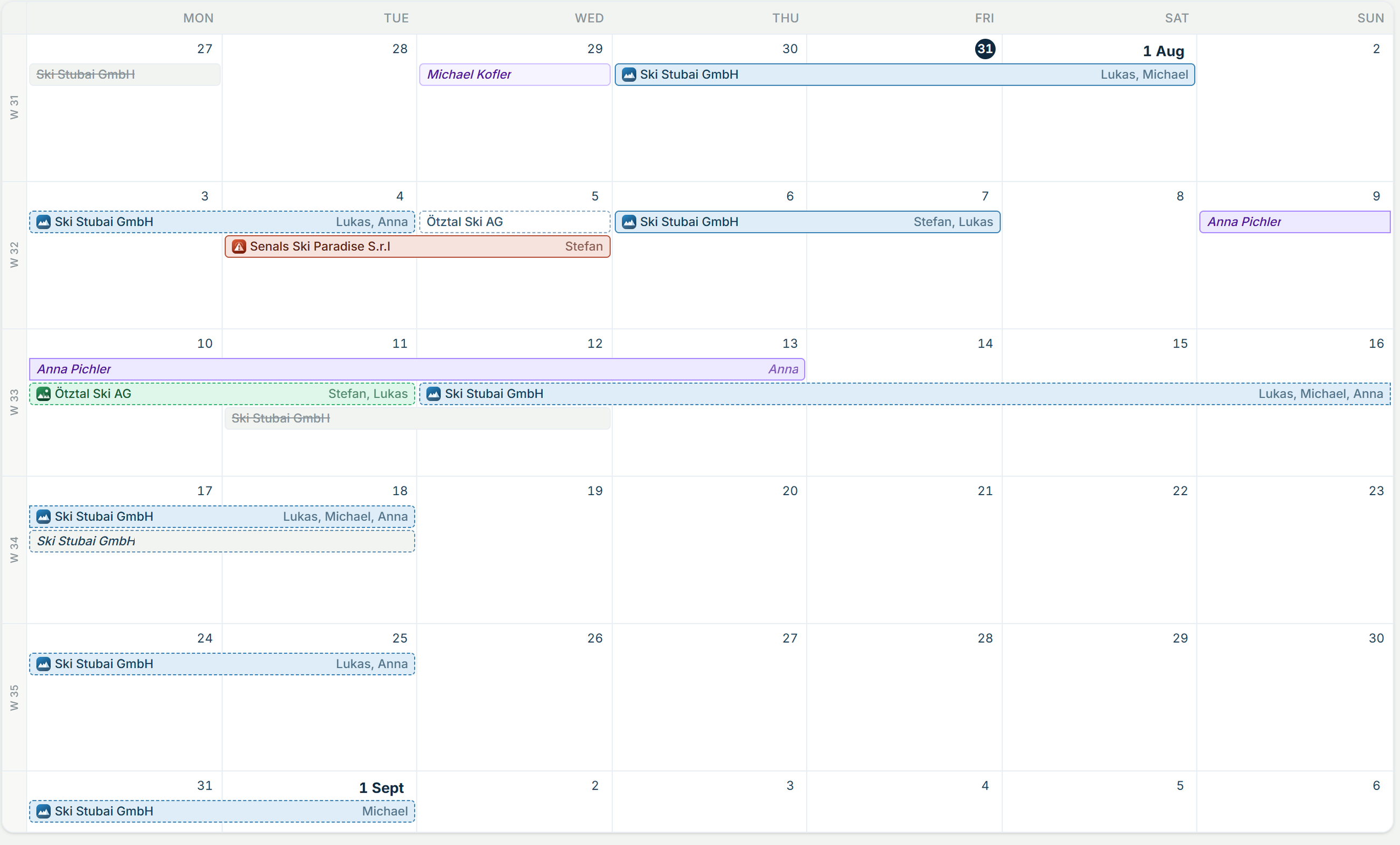Open cancelled Ski Stubai GmbH event on Monday 27
This screenshot has height=845, width=1400.
(x=125, y=74)
